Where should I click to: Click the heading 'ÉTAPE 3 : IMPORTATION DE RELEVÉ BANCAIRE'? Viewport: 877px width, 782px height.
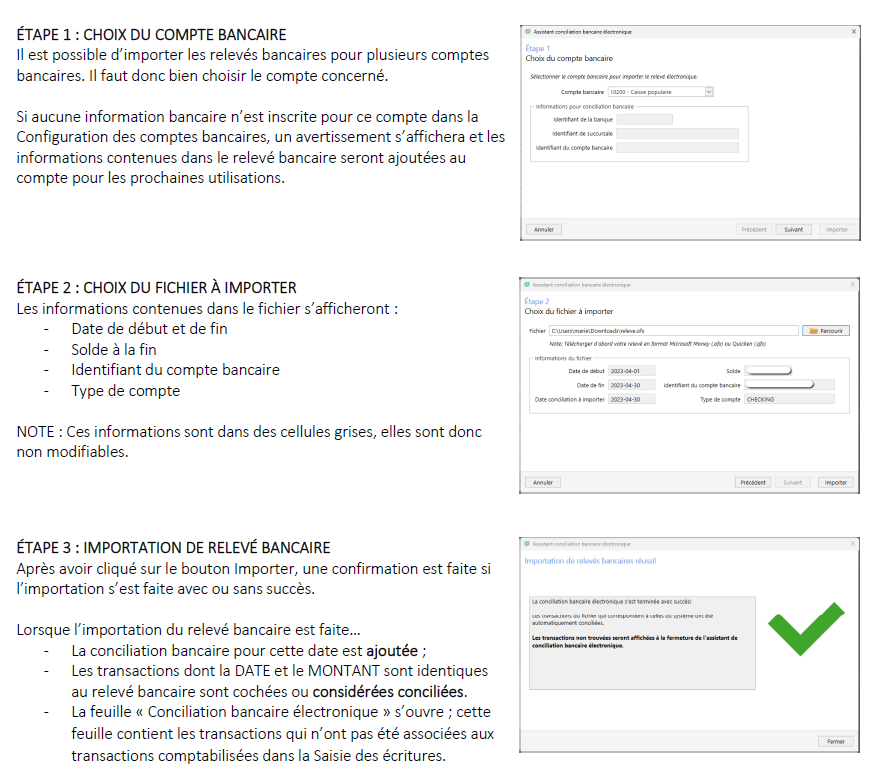(x=173, y=548)
